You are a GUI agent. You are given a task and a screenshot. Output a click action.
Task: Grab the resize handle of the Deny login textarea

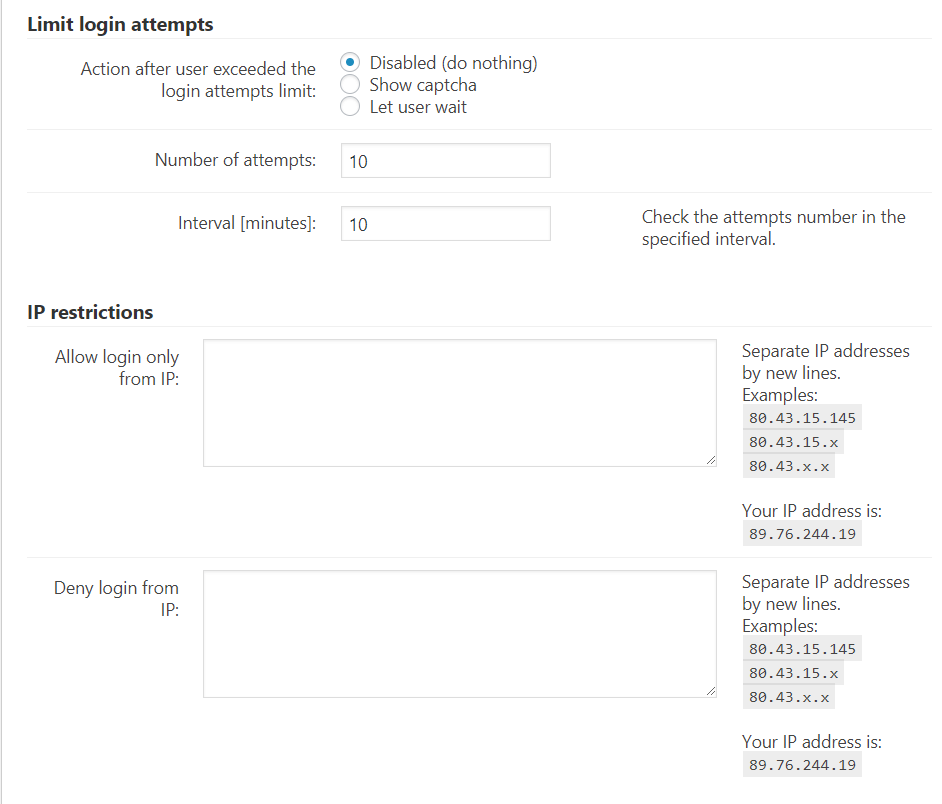[711, 691]
